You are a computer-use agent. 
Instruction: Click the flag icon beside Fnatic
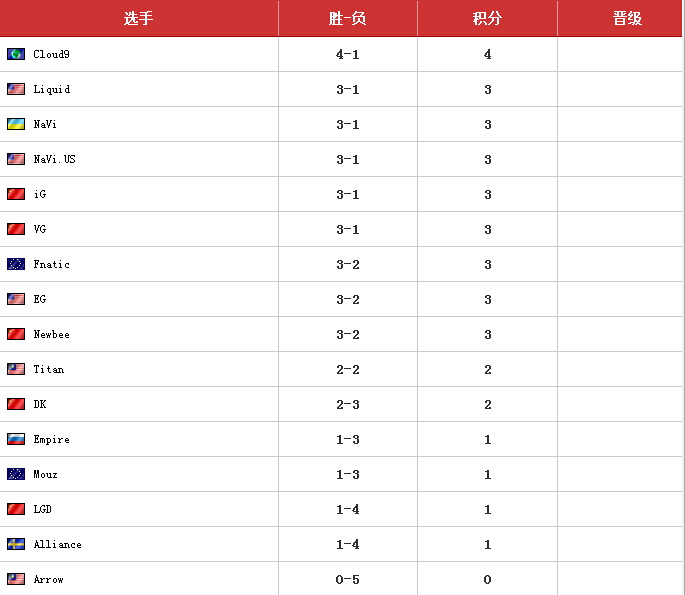(x=16, y=264)
